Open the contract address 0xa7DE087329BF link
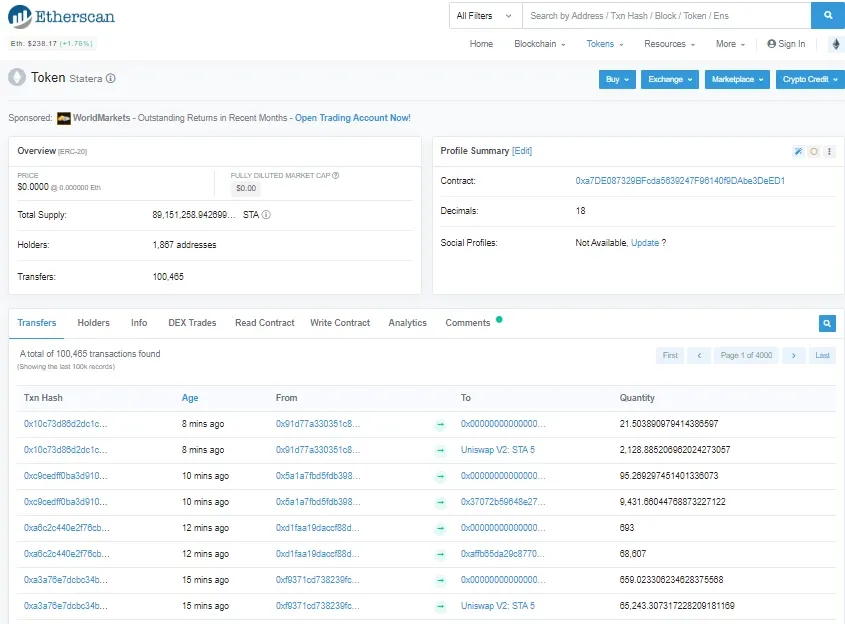The height and width of the screenshot is (624, 845). click(680, 181)
